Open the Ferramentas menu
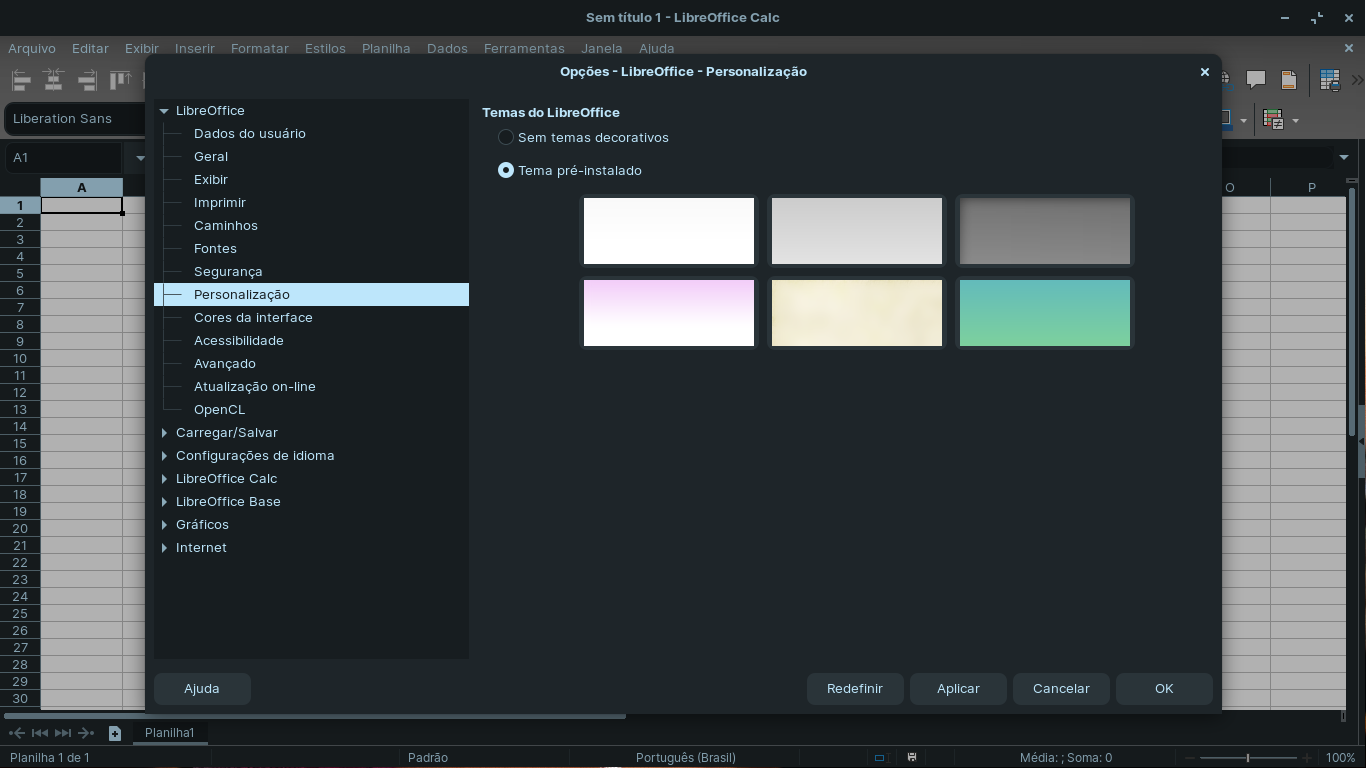This screenshot has height=768, width=1366. coord(524,48)
